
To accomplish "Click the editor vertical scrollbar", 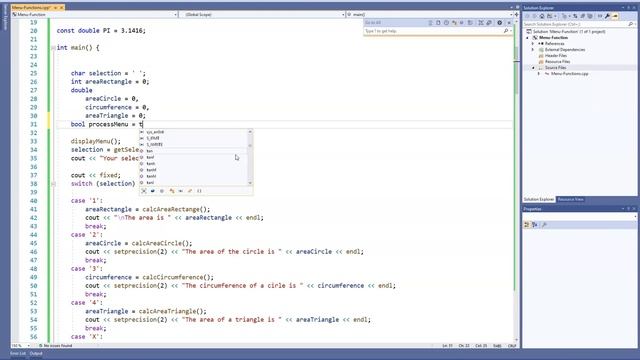I will pyautogui.click(x=516, y=180).
